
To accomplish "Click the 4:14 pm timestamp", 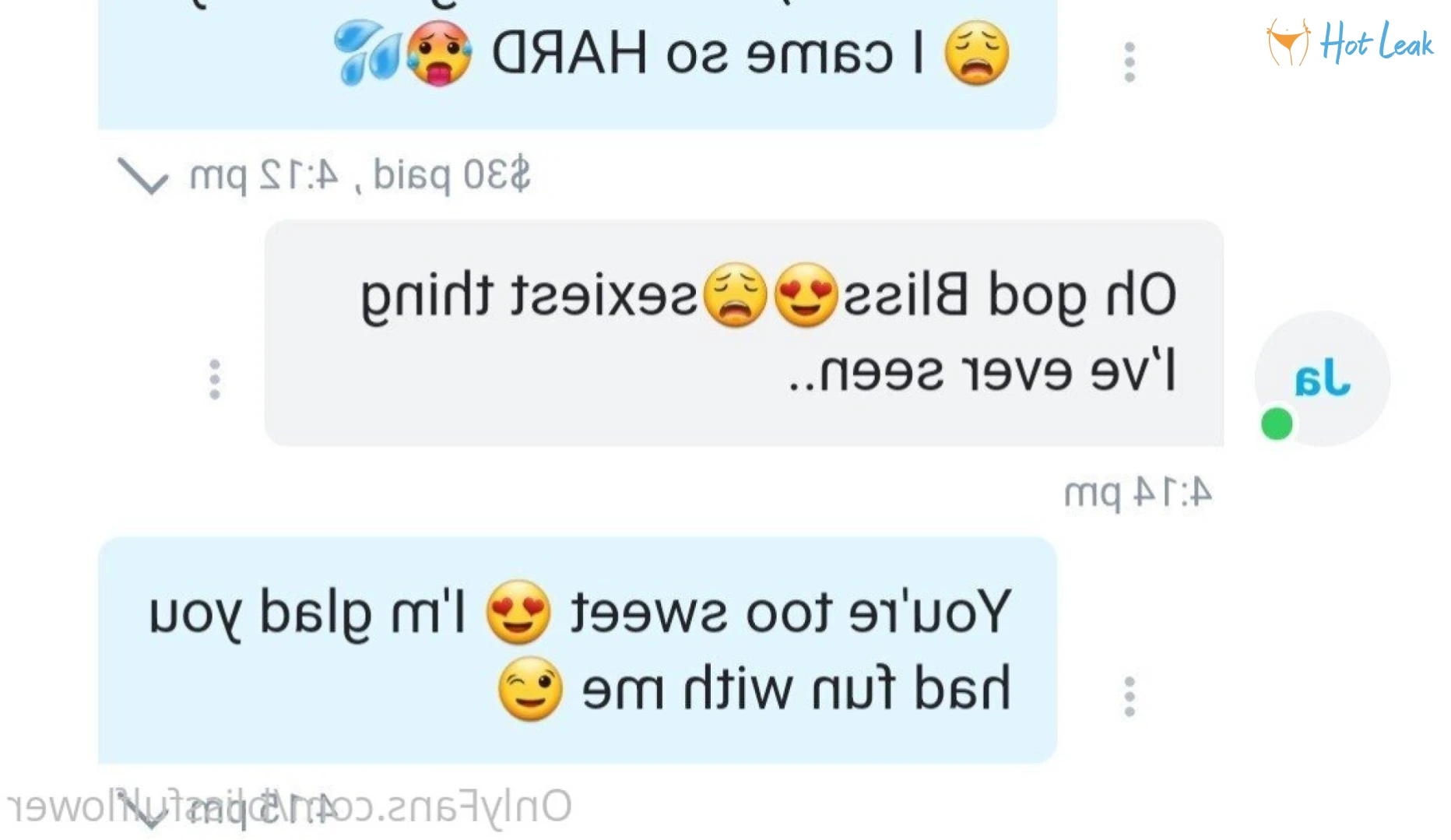I will click(x=1138, y=493).
